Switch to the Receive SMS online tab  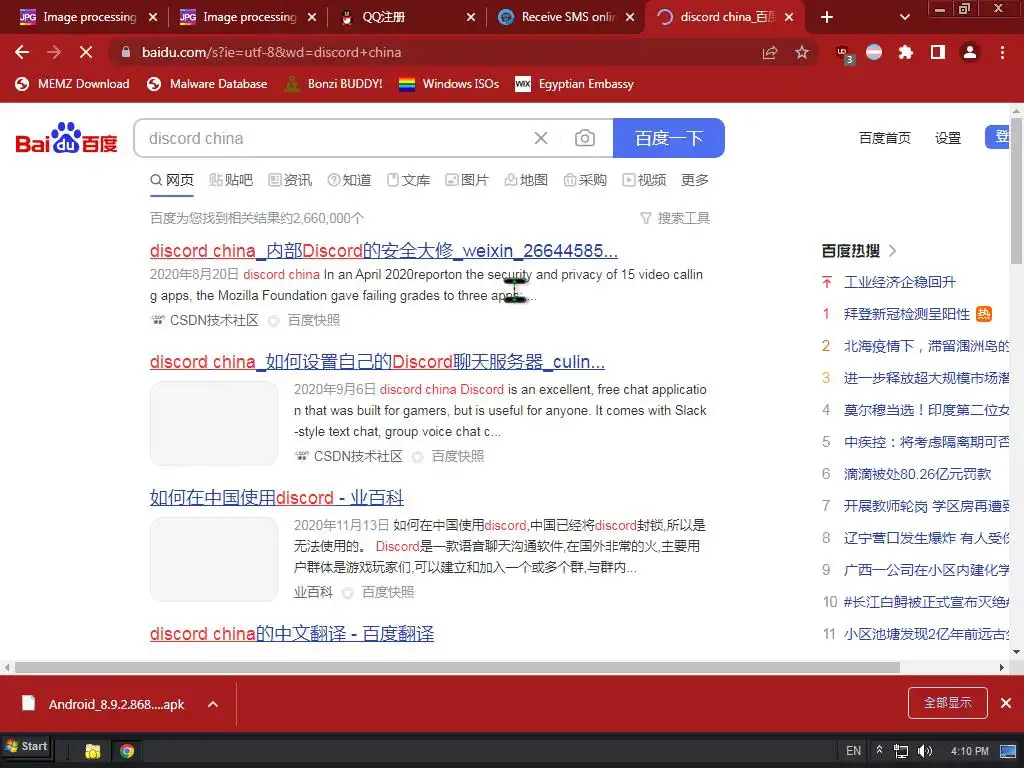pyautogui.click(x=565, y=17)
